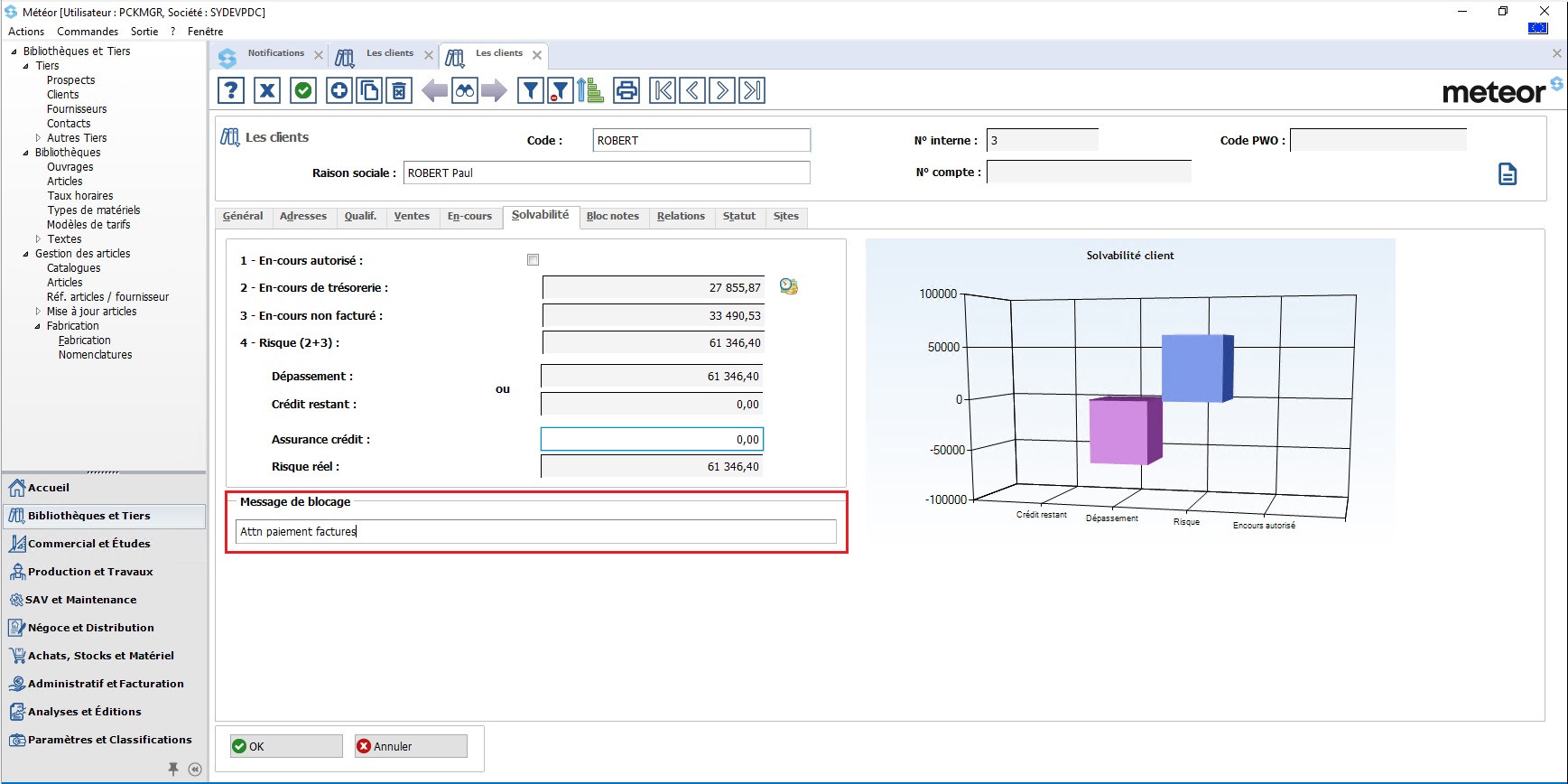Remove filter with red-minus funnel icon
Viewport: 1568px width, 784px height.
tap(561, 90)
